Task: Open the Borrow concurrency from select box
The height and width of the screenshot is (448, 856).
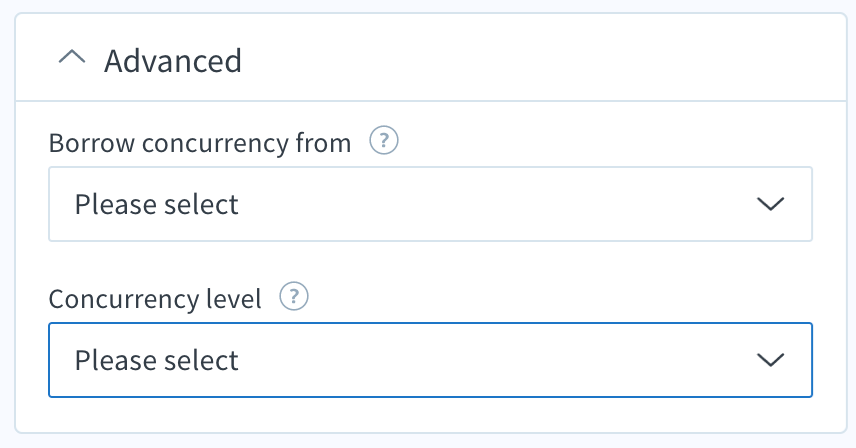Action: pyautogui.click(x=430, y=204)
